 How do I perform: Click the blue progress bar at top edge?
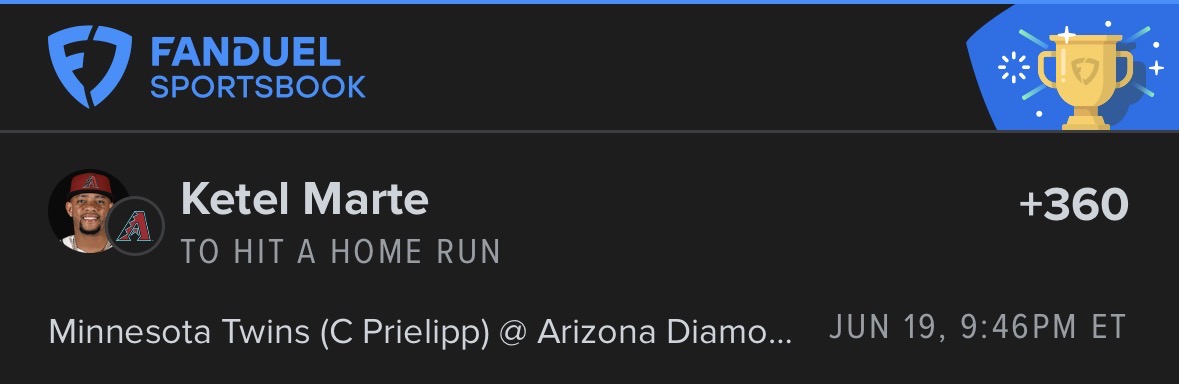[590, 2]
